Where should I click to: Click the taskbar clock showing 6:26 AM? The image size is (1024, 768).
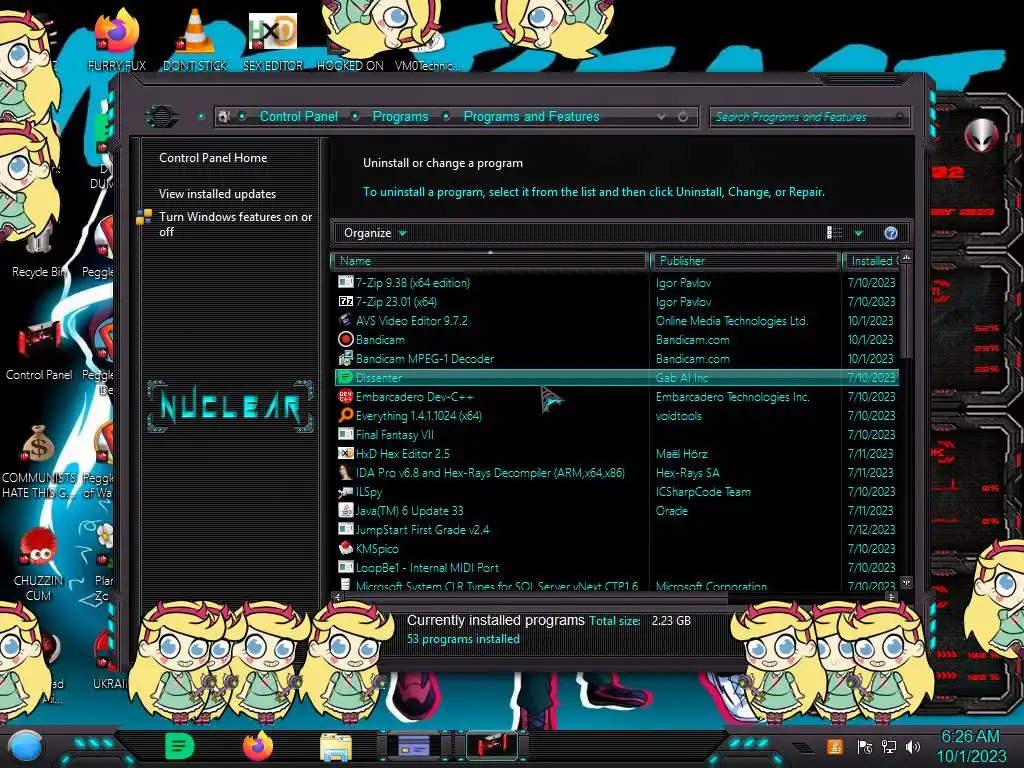click(x=970, y=746)
